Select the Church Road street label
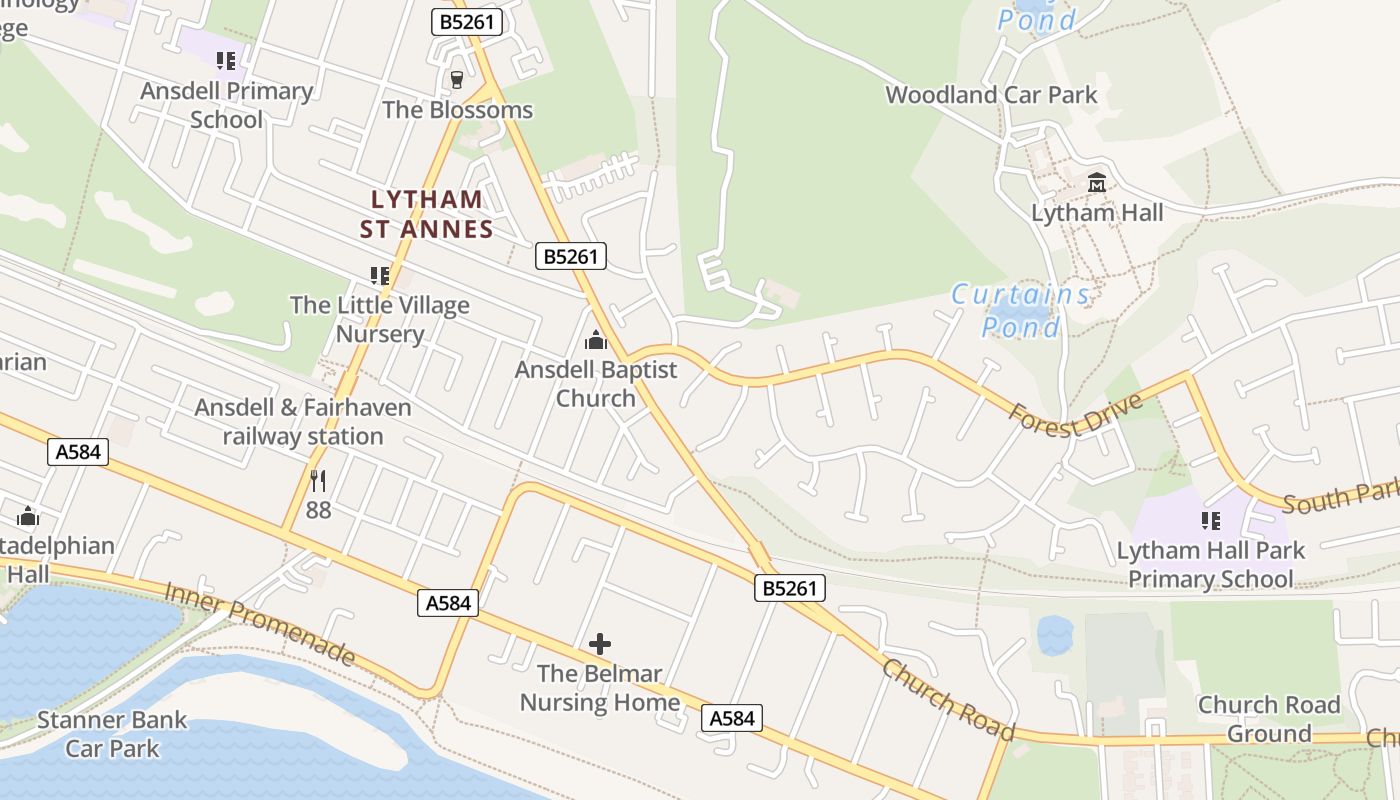The image size is (1400, 800). point(949,700)
